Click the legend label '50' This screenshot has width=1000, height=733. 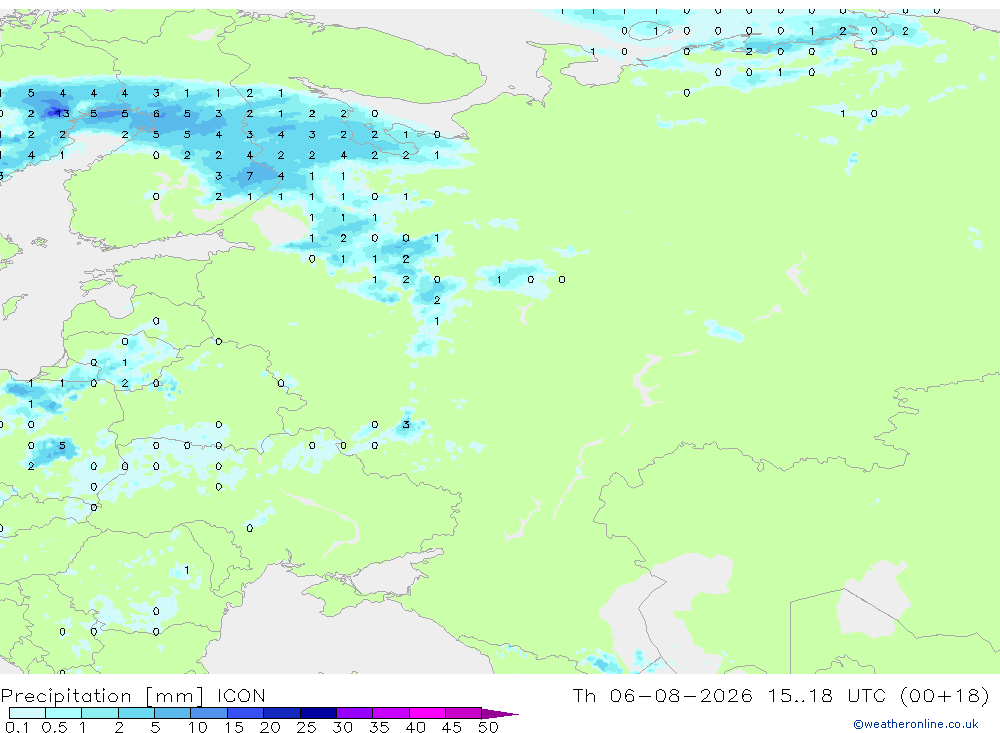click(x=488, y=727)
